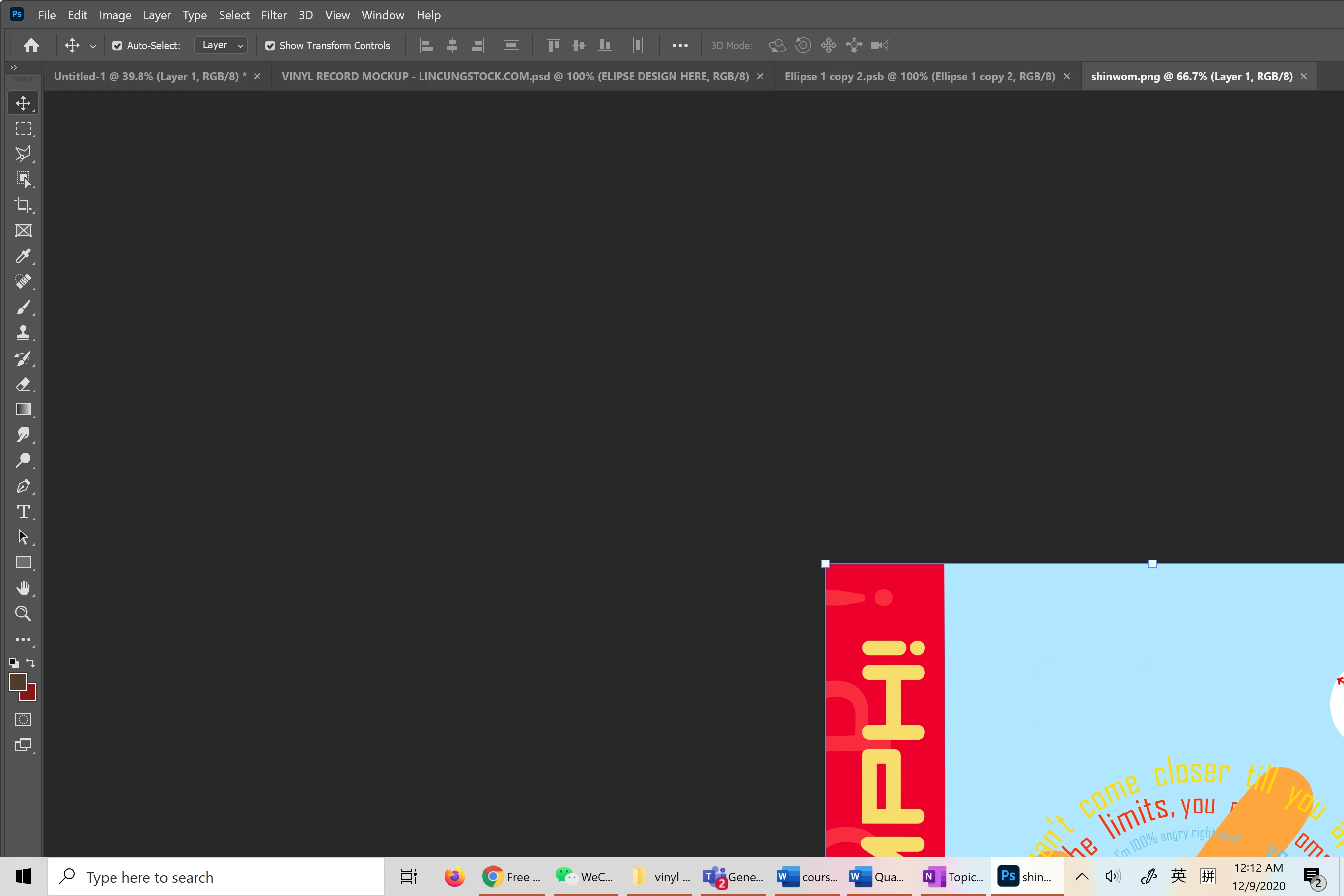Screen dimensions: 1344x896
Task: Select the Horizontal Type tool
Action: tap(23, 511)
